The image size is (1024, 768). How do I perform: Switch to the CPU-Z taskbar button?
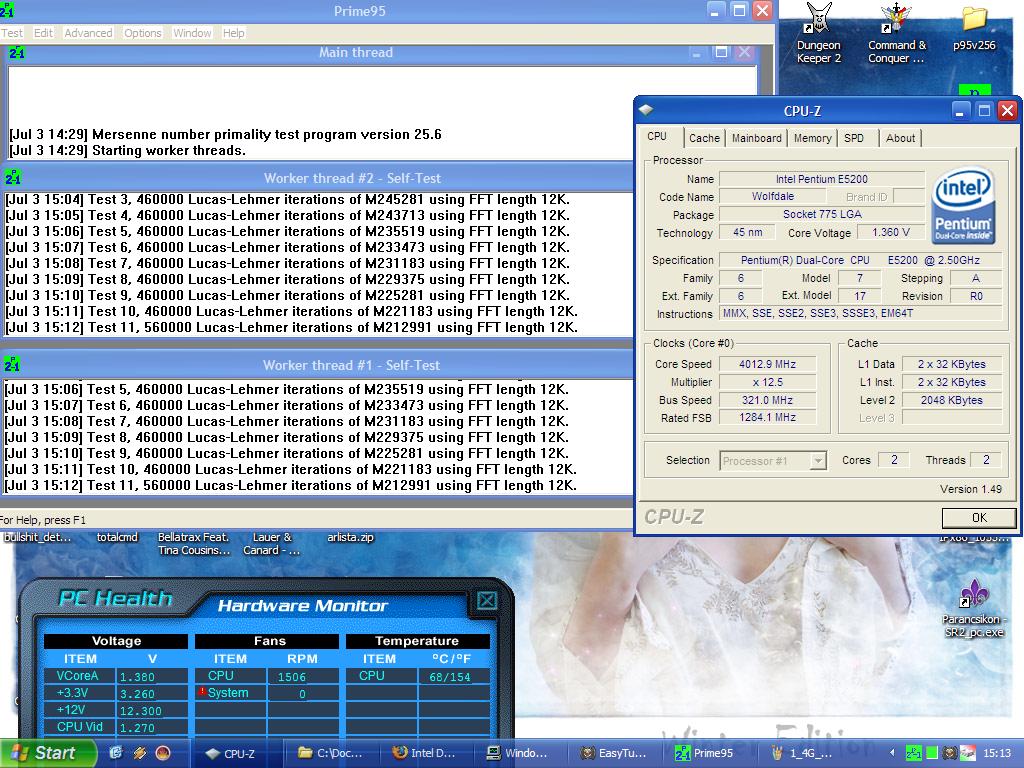click(239, 753)
